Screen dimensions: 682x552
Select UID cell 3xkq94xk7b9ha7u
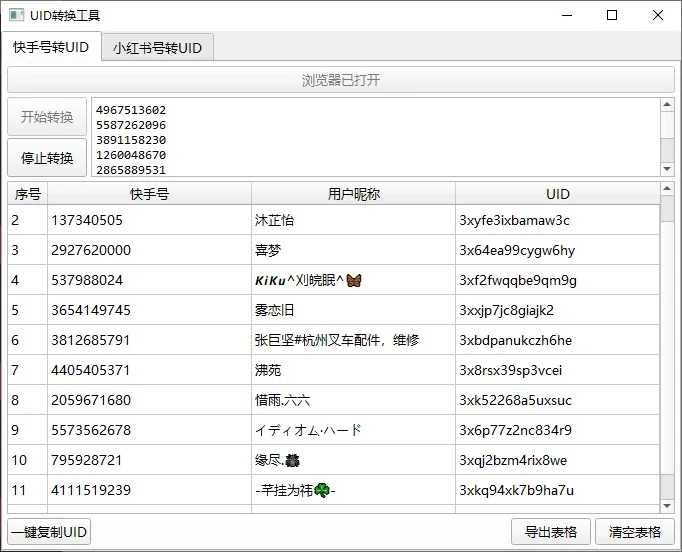pos(558,490)
